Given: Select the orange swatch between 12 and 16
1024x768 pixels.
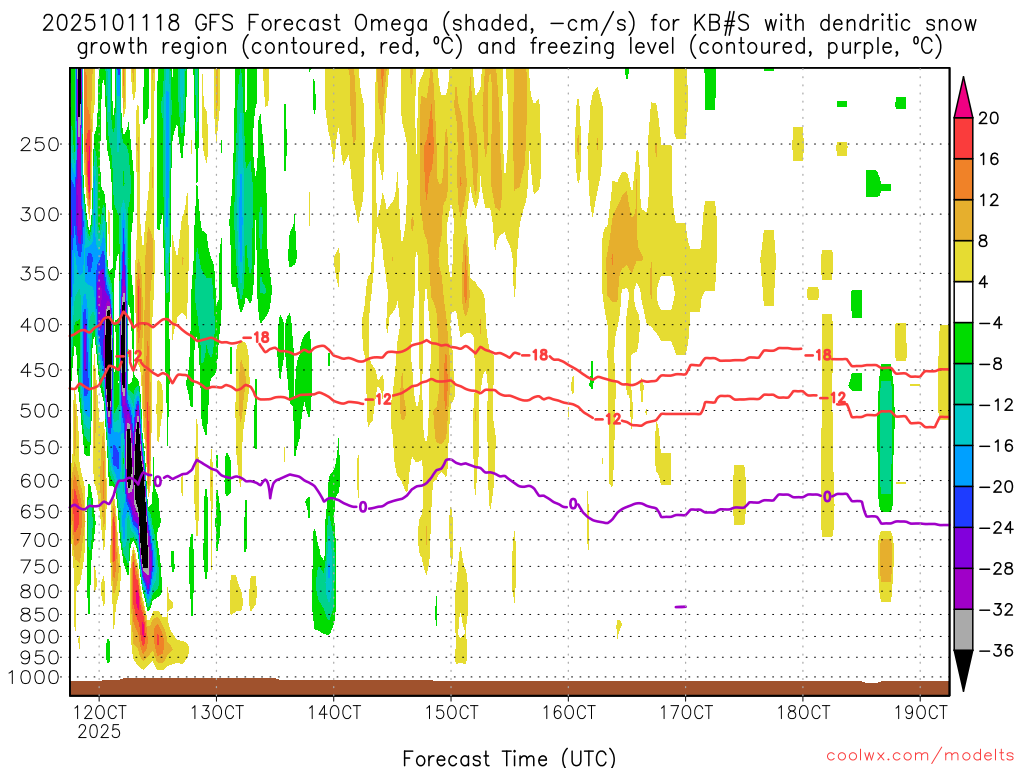Looking at the screenshot, I should point(965,180).
